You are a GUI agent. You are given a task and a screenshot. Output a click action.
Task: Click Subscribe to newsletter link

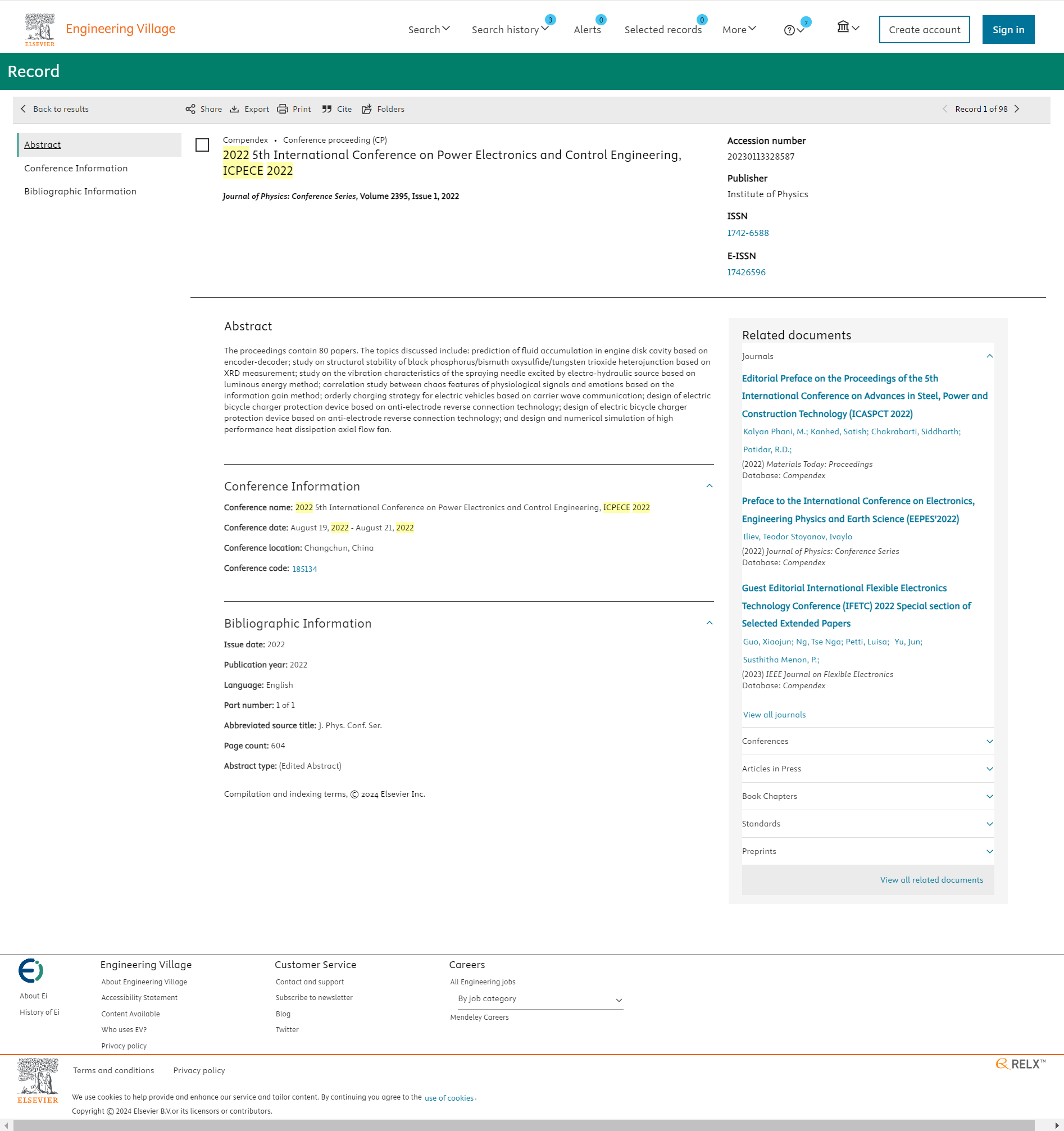pyautogui.click(x=314, y=998)
